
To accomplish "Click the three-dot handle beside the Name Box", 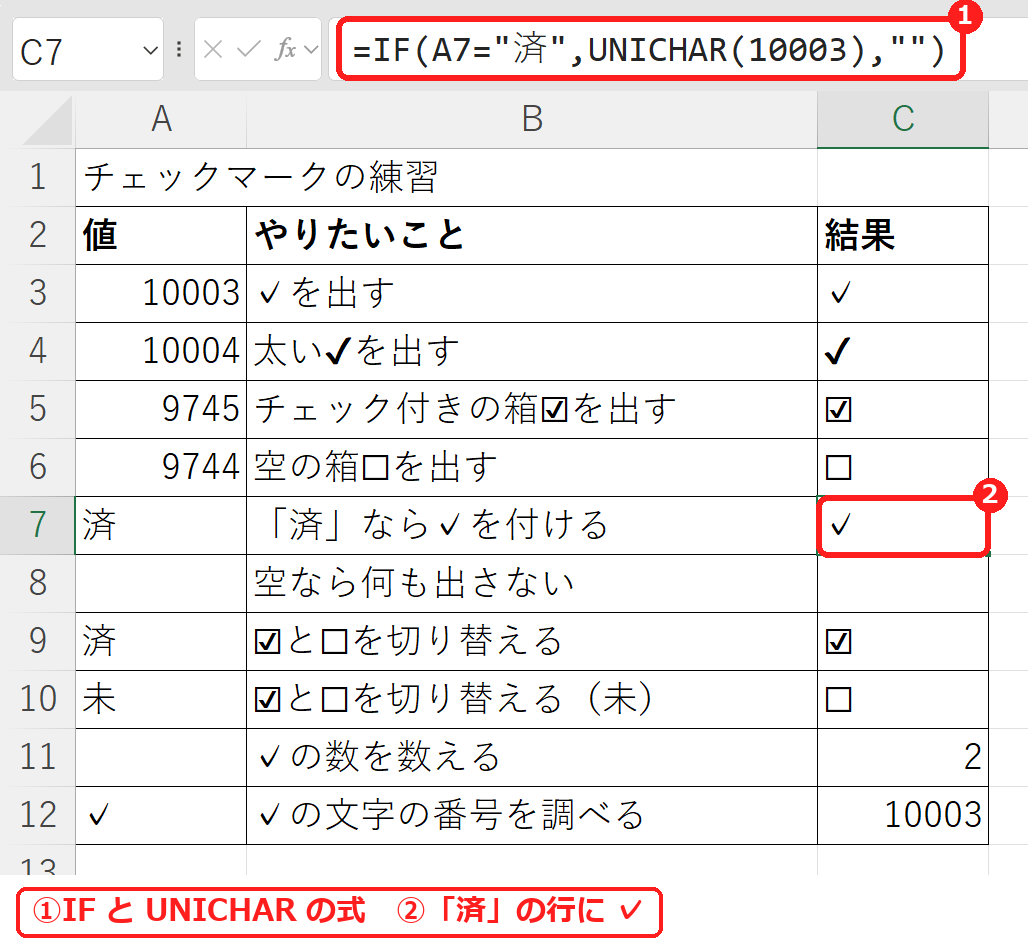I will [x=179, y=50].
